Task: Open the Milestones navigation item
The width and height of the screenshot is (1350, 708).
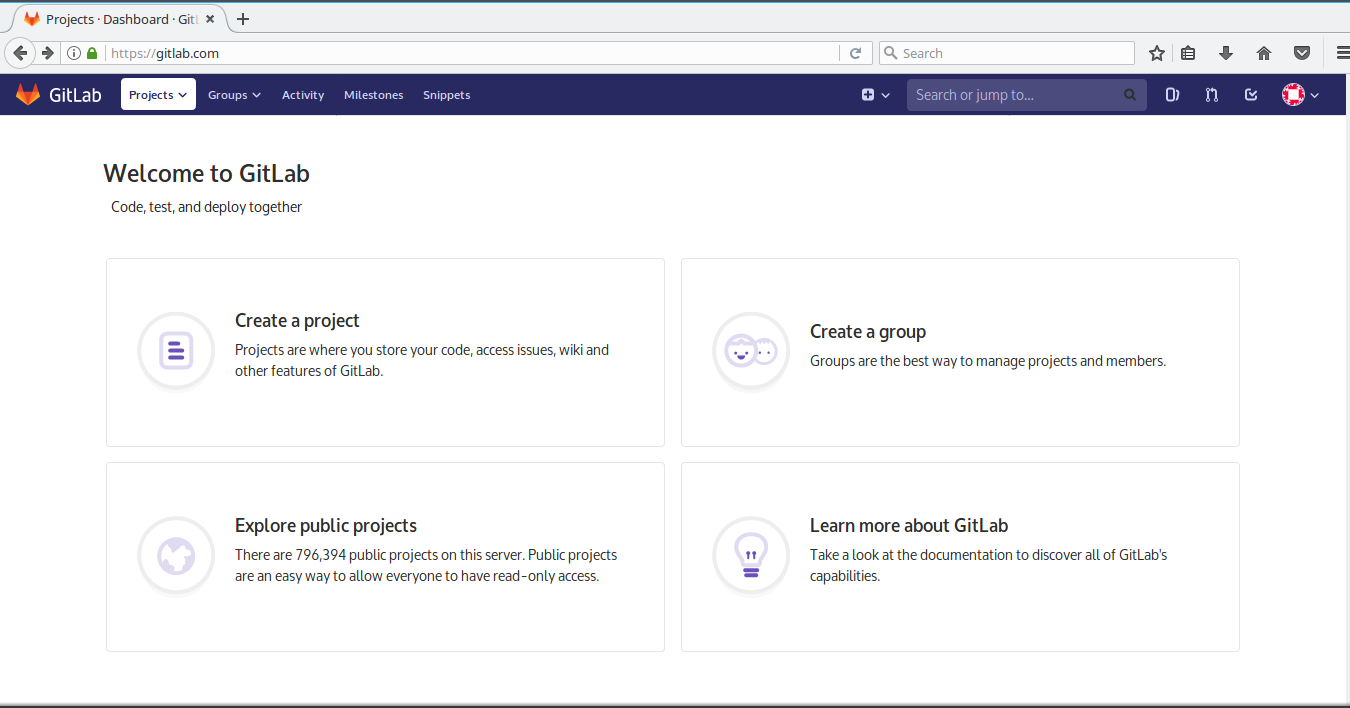Action: [x=373, y=94]
